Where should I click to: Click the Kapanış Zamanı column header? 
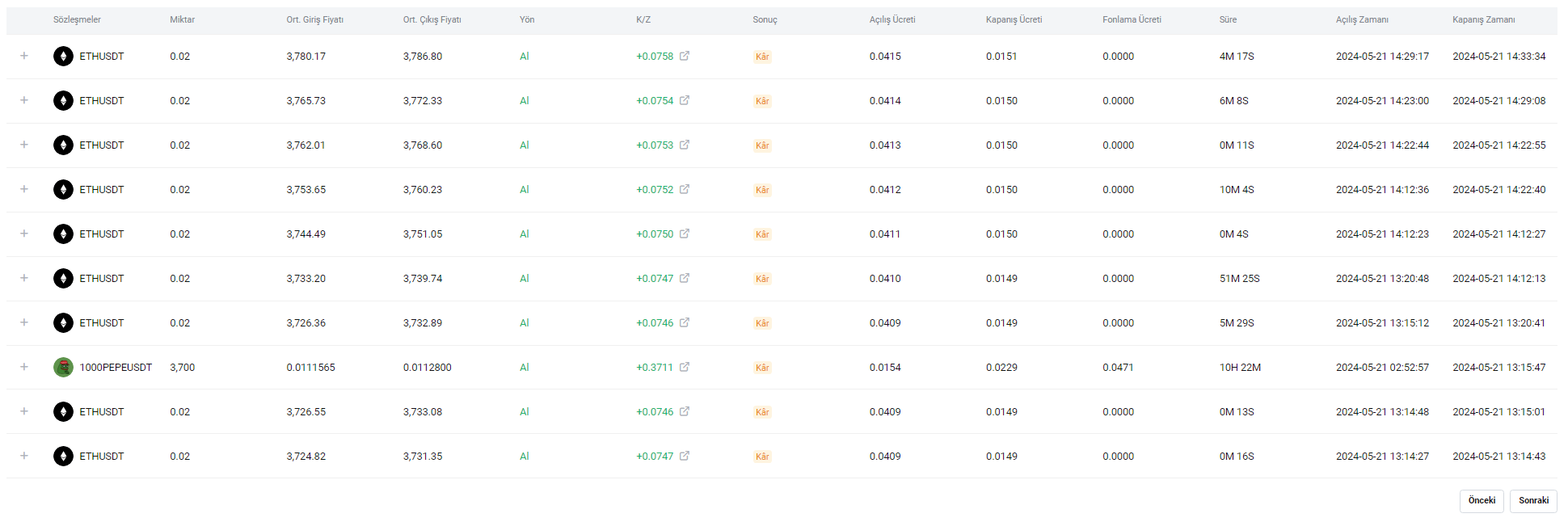click(x=1483, y=19)
